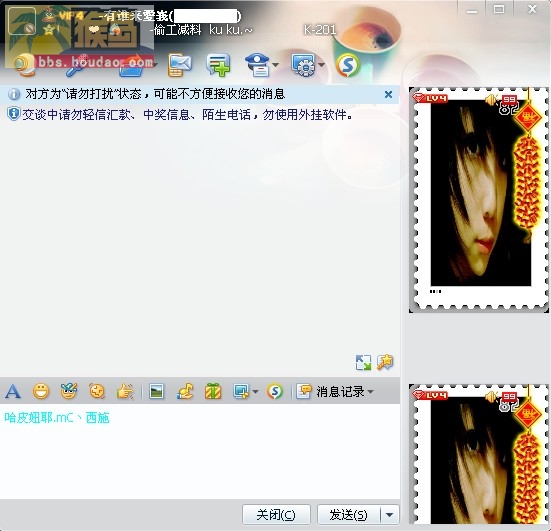Click the shield icon beside the safety warning
The height and width of the screenshot is (531, 551).
(14, 114)
